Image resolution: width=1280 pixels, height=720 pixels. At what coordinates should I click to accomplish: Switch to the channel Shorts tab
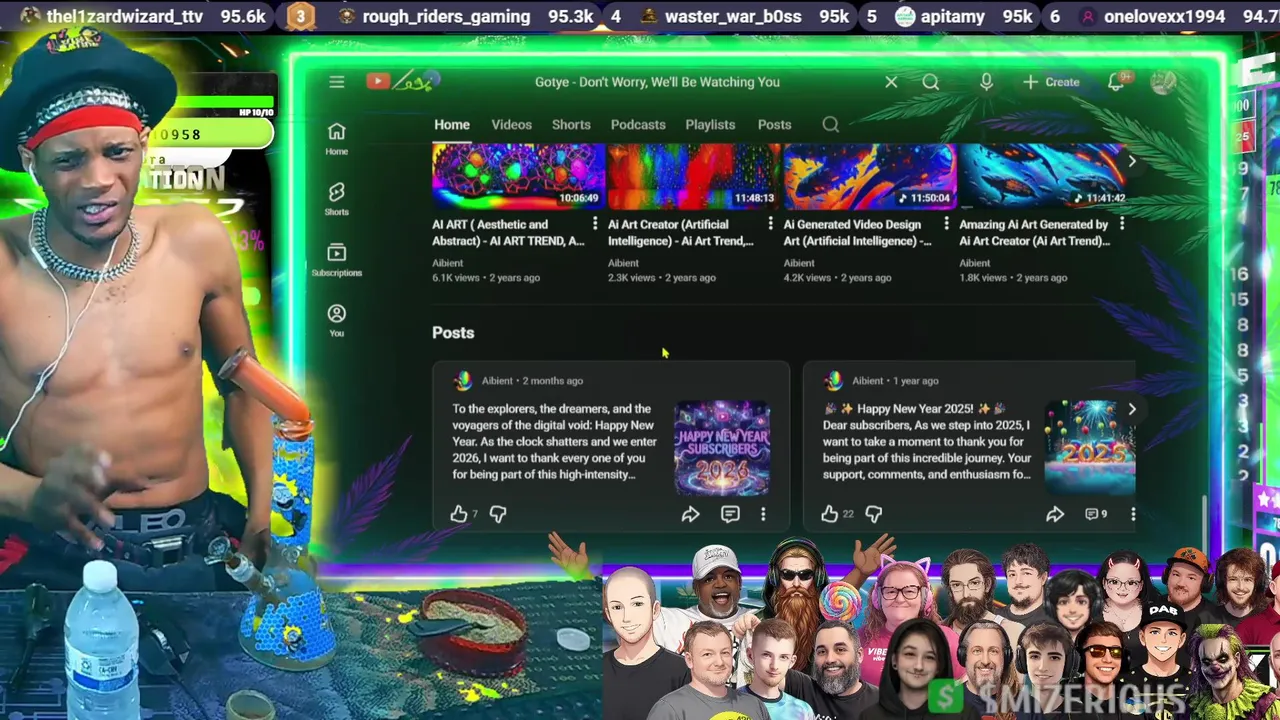click(571, 125)
